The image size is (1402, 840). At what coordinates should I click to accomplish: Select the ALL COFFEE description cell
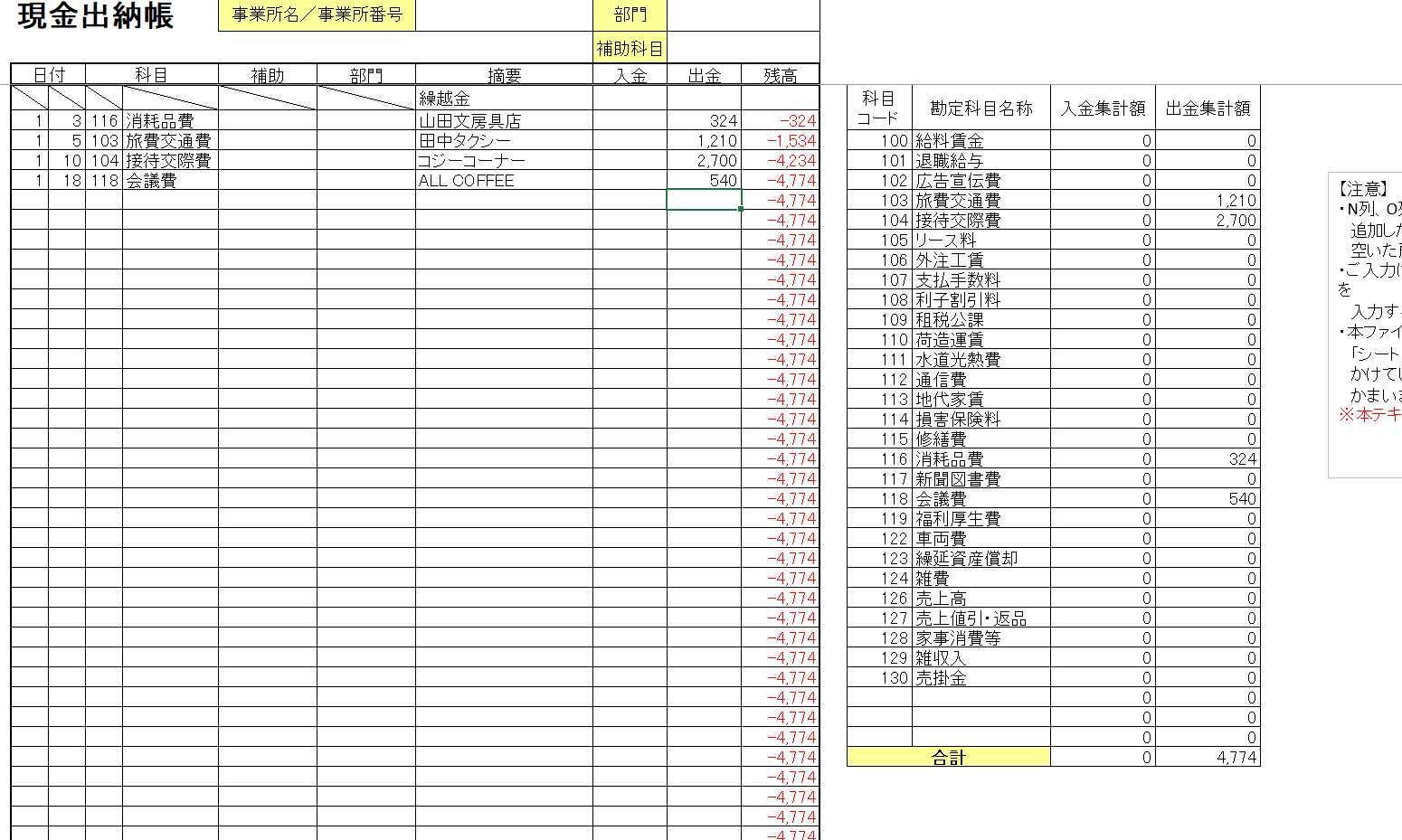[x=504, y=180]
